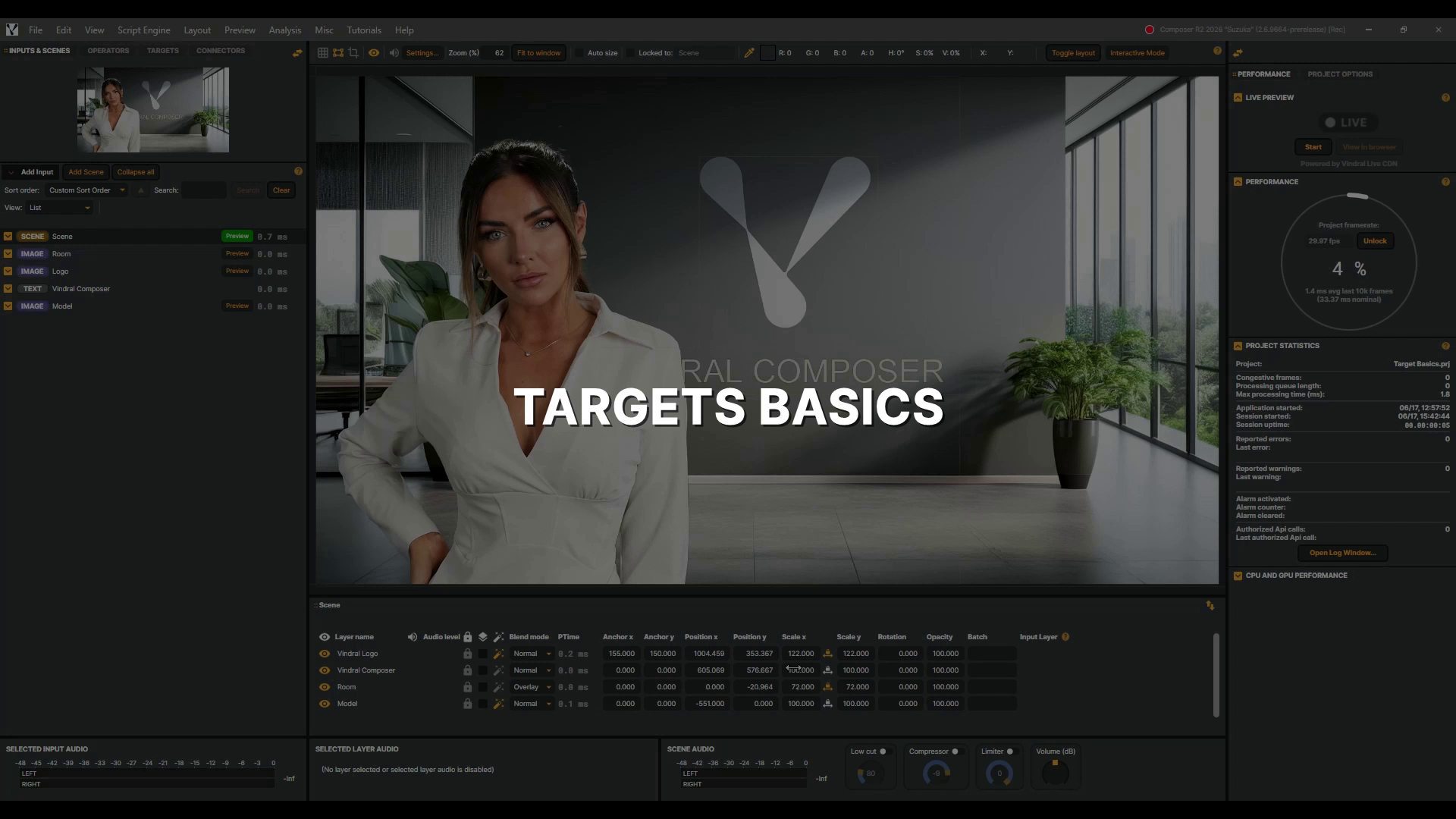
Task: Pick a color with the eyedropper tool
Action: [x=749, y=53]
